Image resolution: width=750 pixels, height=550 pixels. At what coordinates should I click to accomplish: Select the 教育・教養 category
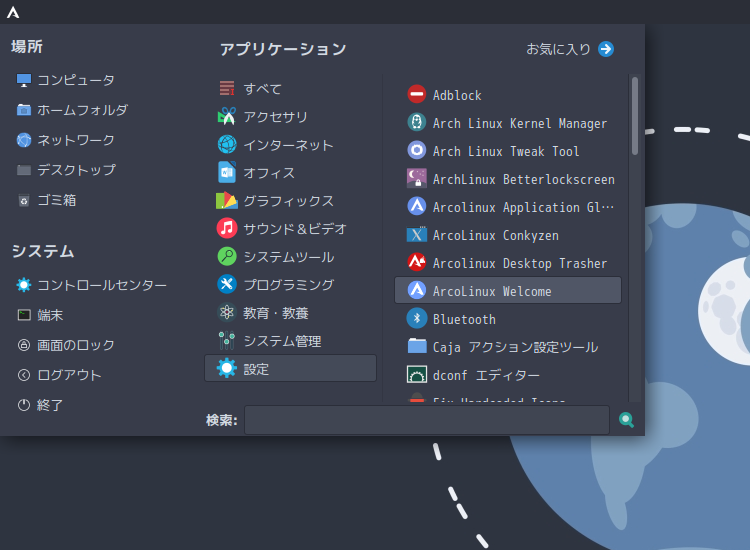[x=291, y=313]
